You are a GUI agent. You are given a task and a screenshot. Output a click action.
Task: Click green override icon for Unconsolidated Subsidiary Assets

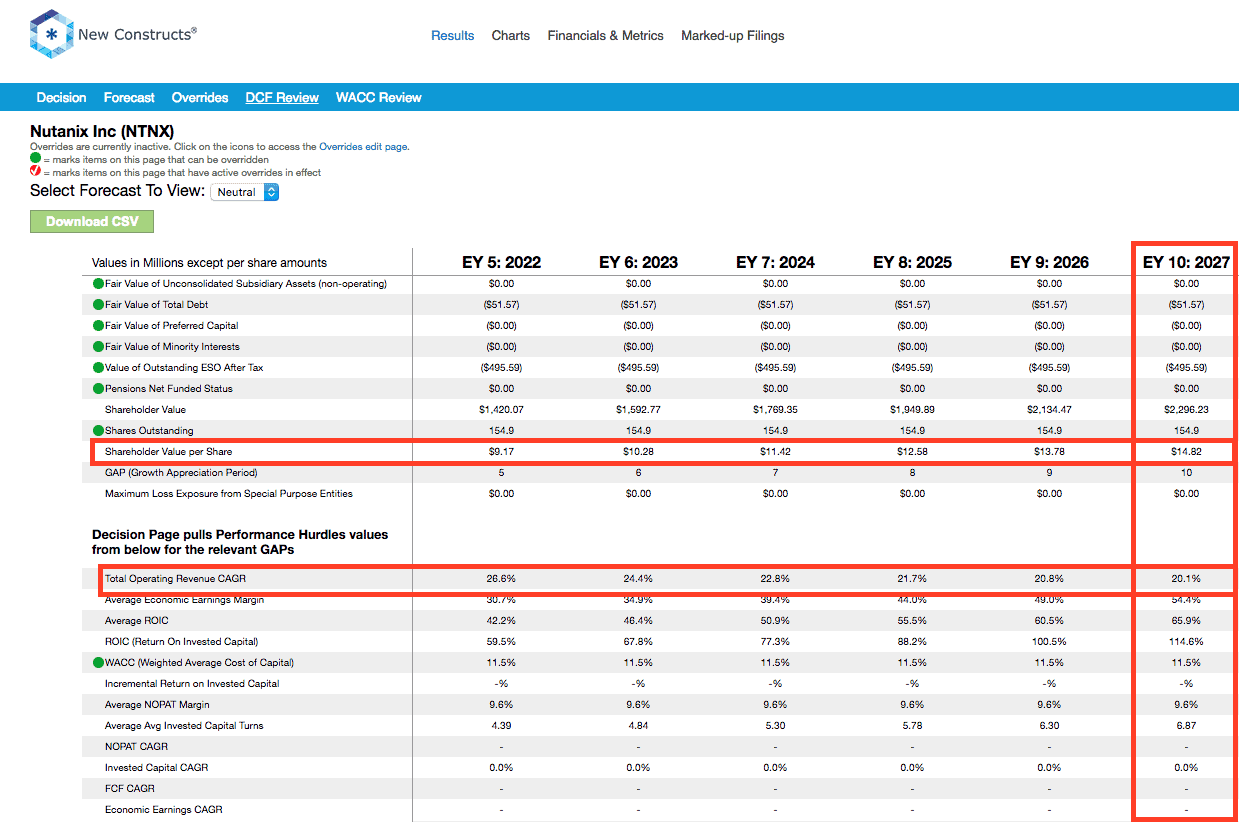(x=98, y=284)
